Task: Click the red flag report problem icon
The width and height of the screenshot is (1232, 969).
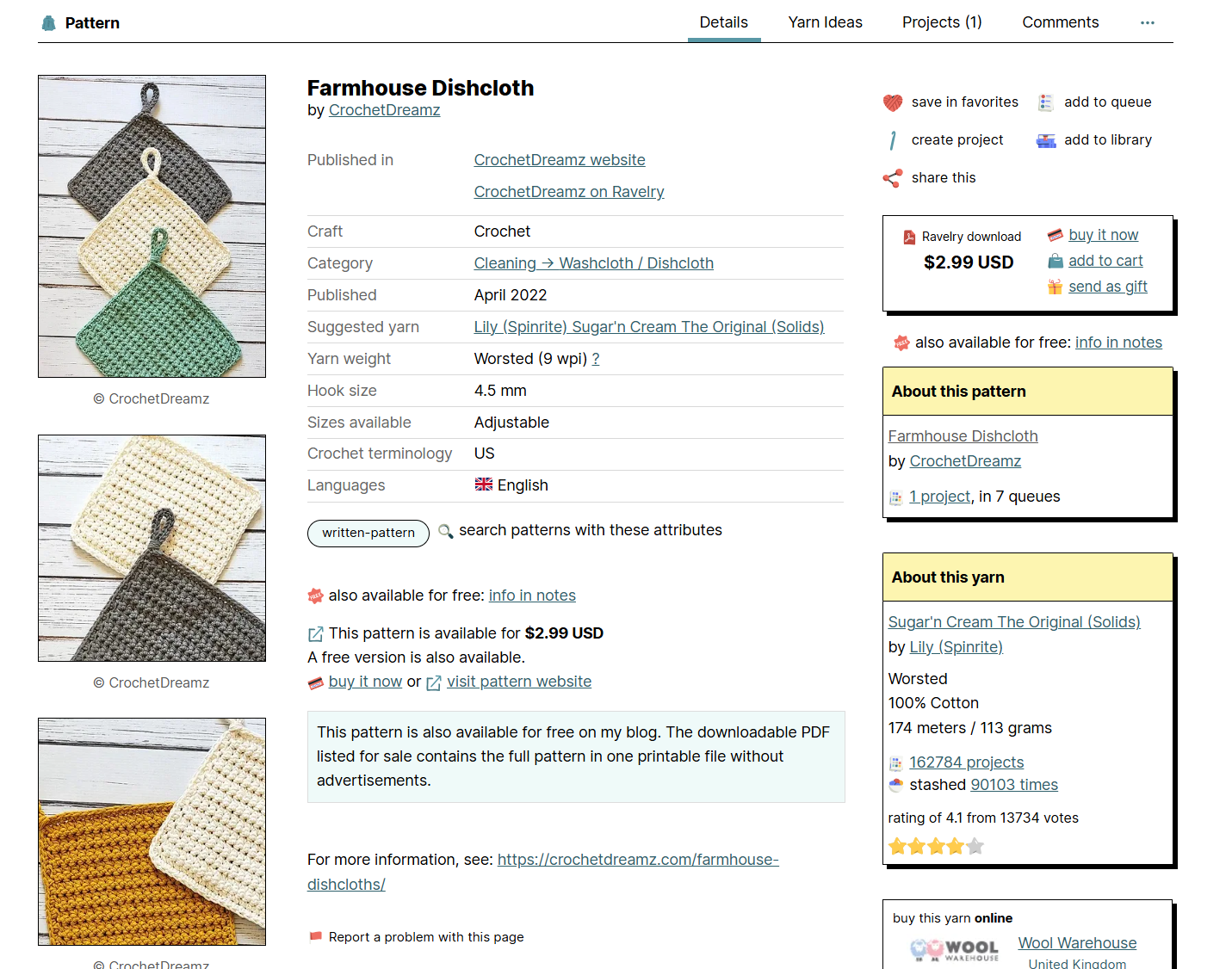Action: [316, 936]
